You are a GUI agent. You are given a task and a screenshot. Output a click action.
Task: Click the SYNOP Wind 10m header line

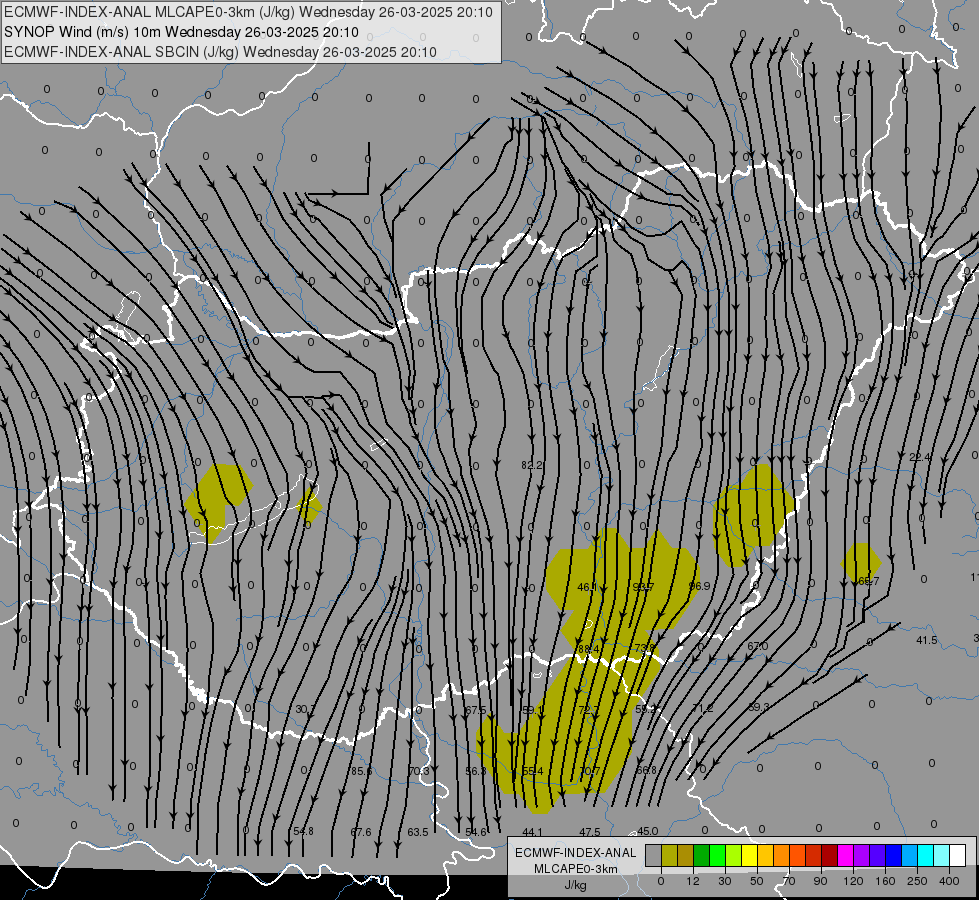[x=181, y=32]
